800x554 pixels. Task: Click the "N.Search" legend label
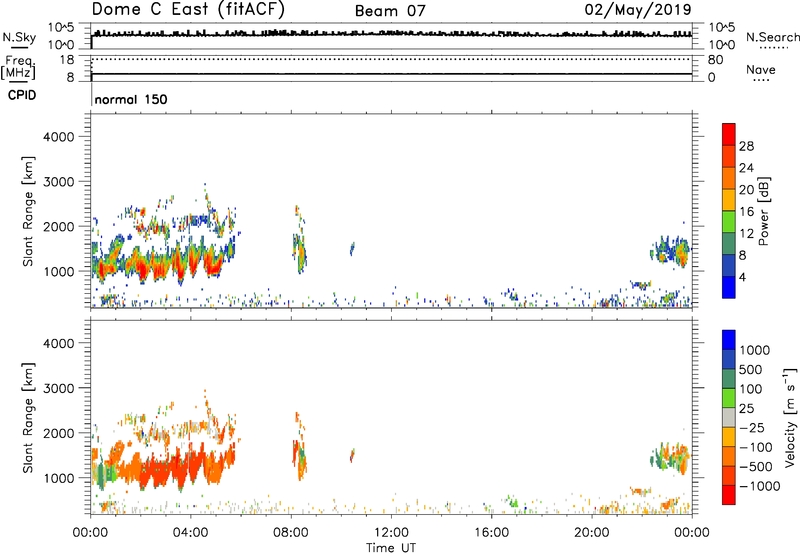(x=772, y=37)
